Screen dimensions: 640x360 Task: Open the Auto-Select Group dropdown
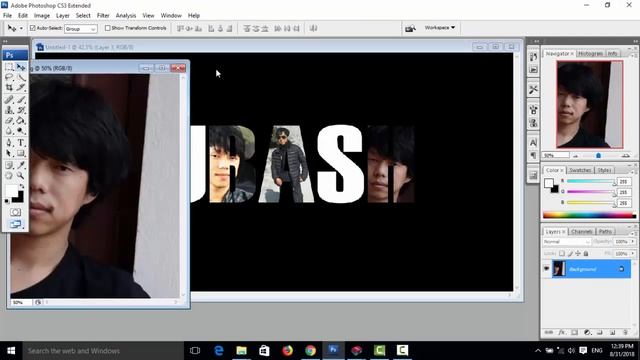pyautogui.click(x=81, y=29)
